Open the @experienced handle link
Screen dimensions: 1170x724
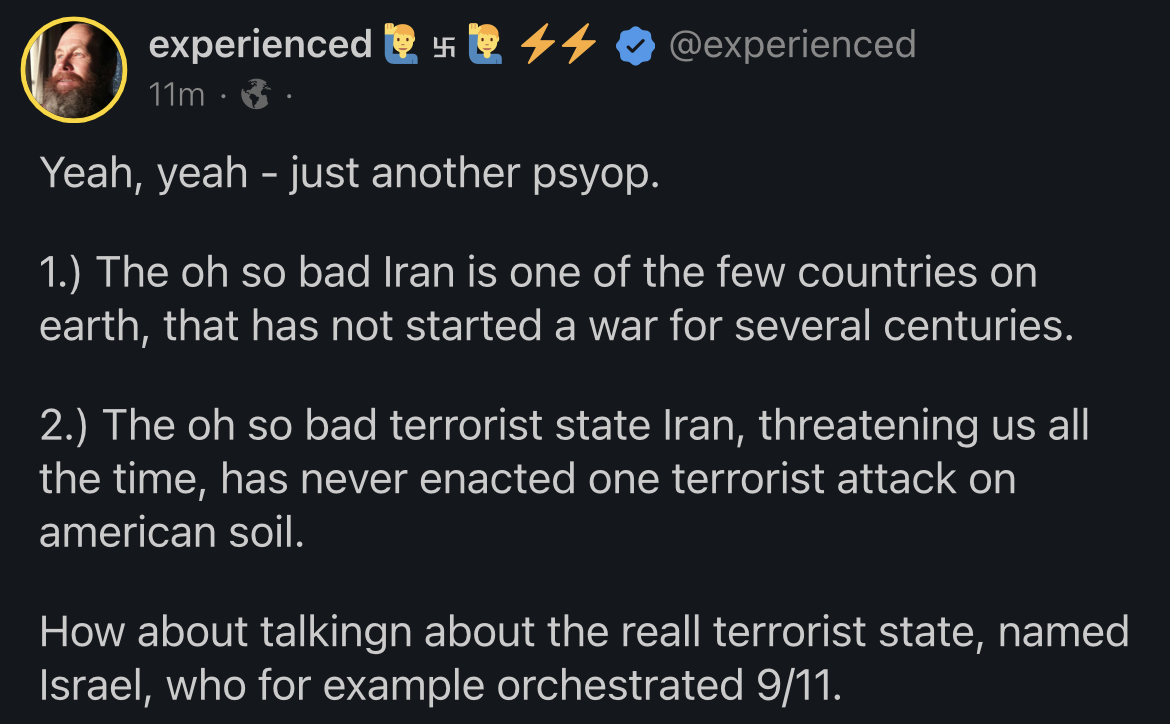click(x=791, y=45)
